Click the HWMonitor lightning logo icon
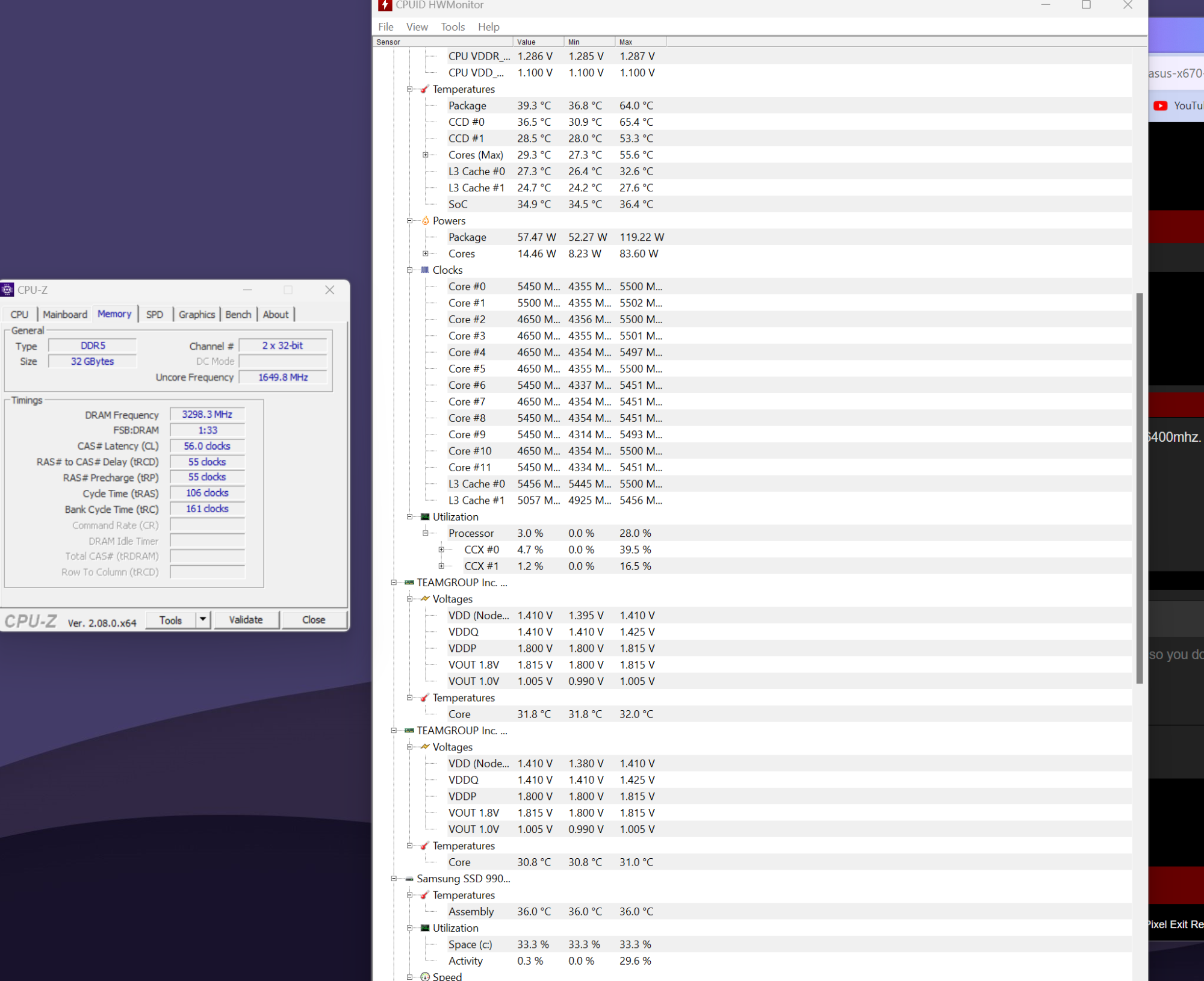 (x=385, y=5)
